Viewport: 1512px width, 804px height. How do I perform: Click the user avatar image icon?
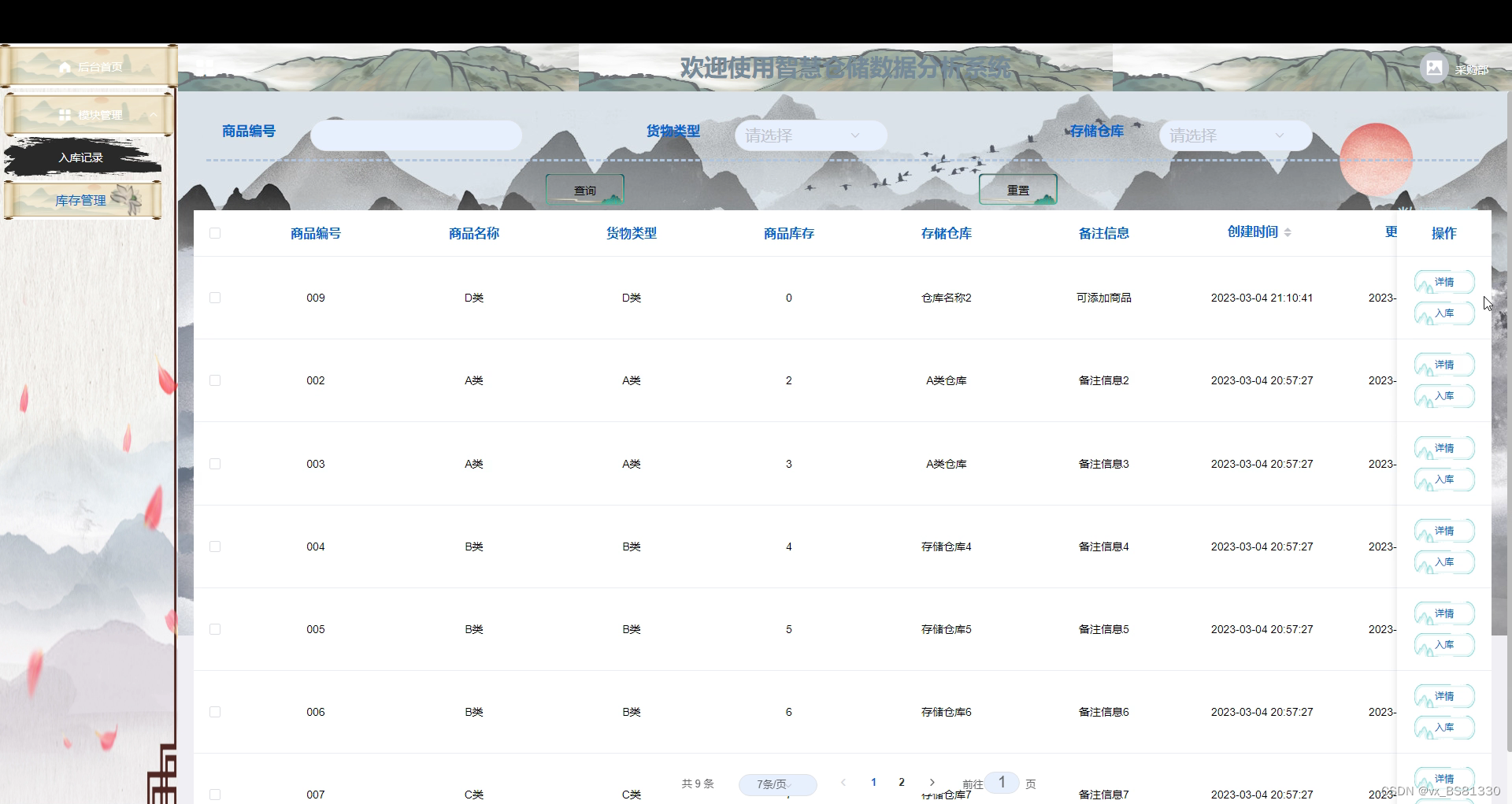pyautogui.click(x=1434, y=69)
